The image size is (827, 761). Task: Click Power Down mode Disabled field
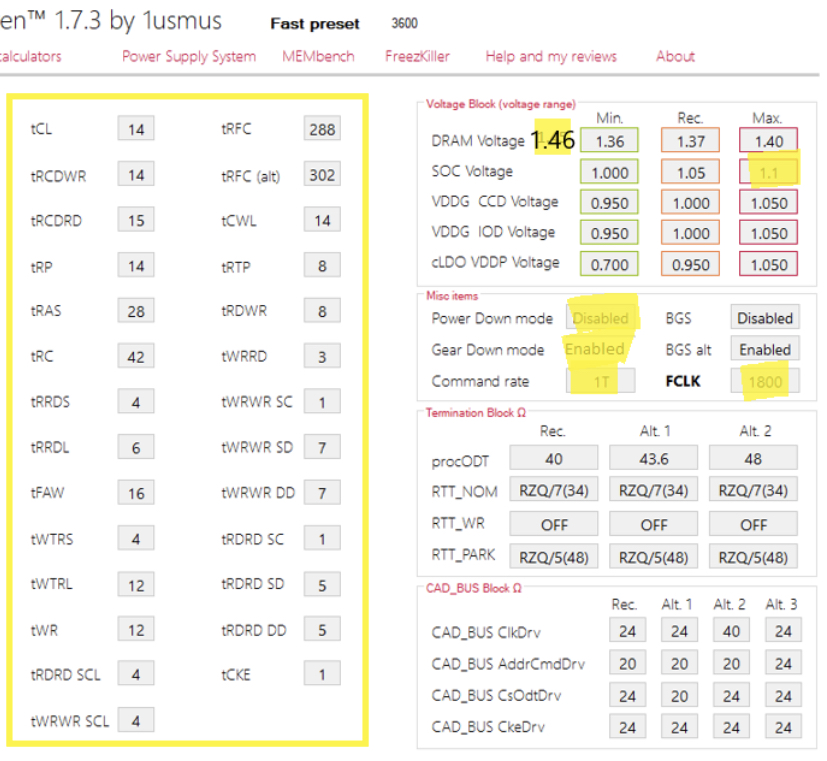[601, 317]
